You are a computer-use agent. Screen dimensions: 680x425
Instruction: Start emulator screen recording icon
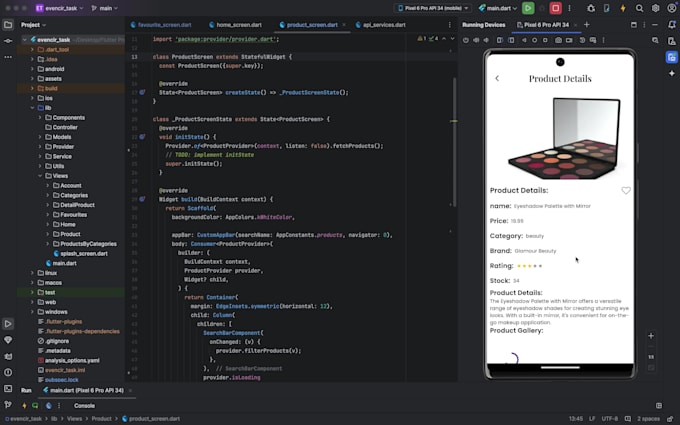tap(569, 40)
